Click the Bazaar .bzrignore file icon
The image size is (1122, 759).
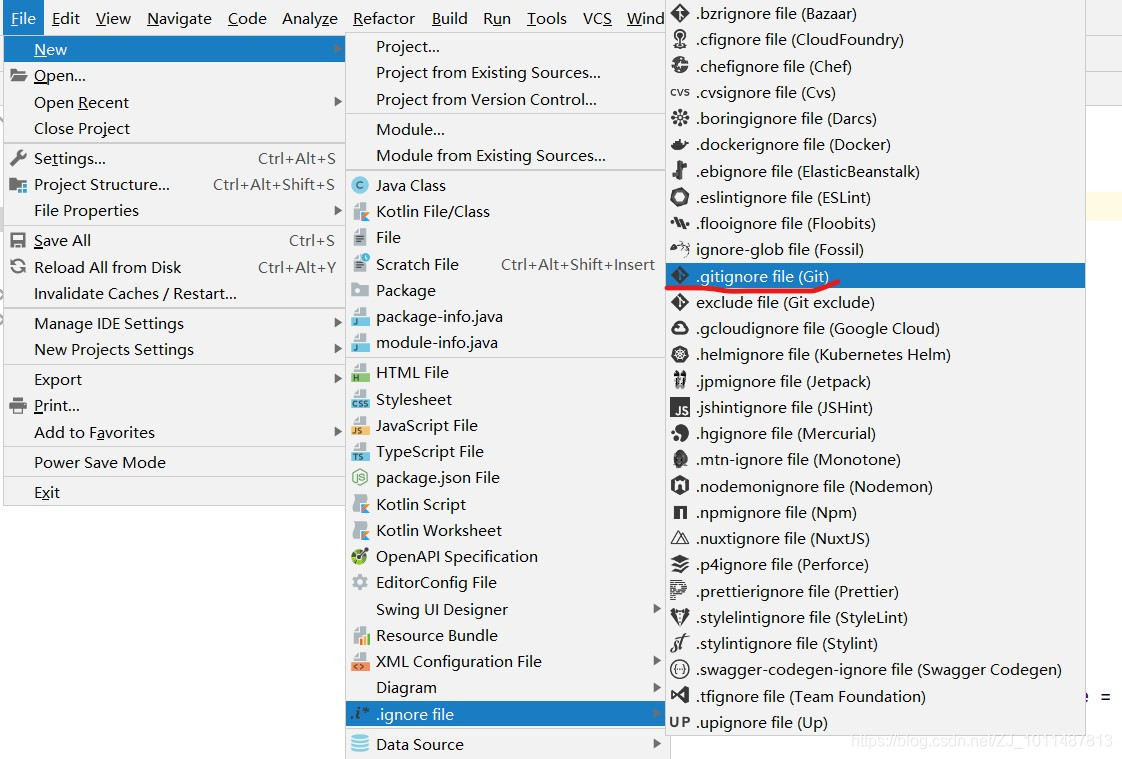pos(679,13)
